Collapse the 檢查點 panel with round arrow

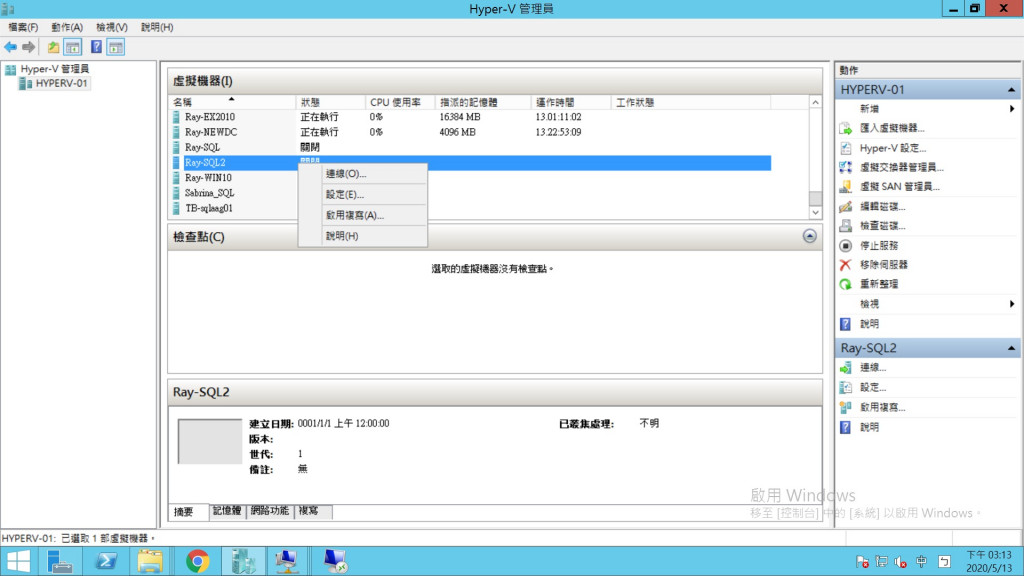click(809, 236)
